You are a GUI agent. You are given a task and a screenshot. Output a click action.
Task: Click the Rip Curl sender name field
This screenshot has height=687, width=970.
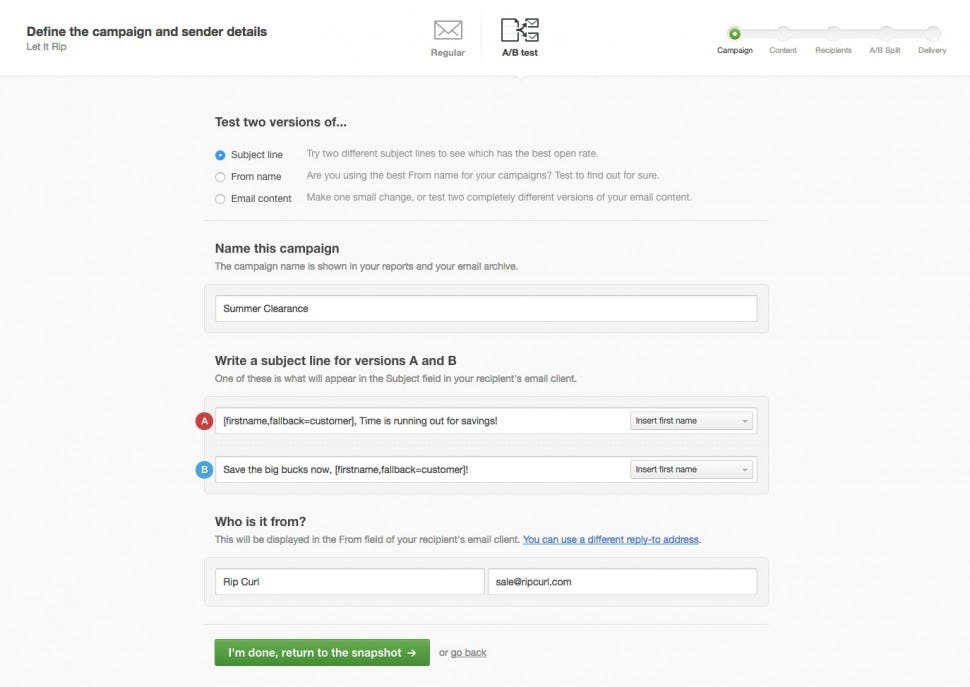(x=349, y=582)
